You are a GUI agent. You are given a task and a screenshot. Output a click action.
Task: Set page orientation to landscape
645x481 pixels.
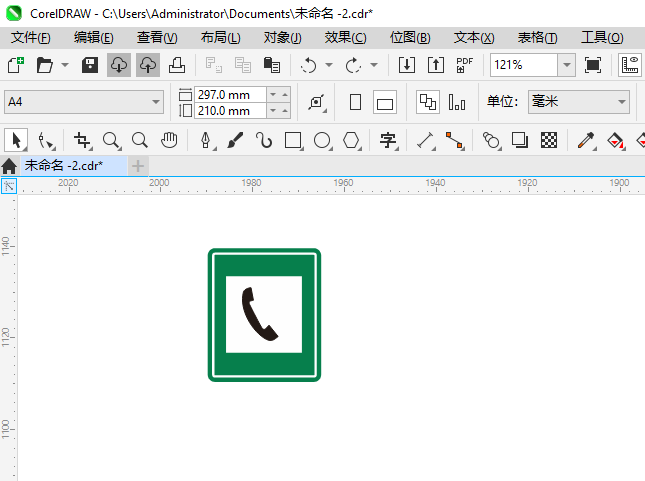(x=385, y=102)
